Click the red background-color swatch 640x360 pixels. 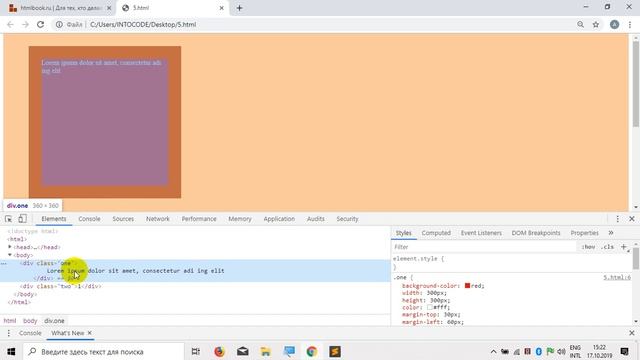tap(467, 286)
